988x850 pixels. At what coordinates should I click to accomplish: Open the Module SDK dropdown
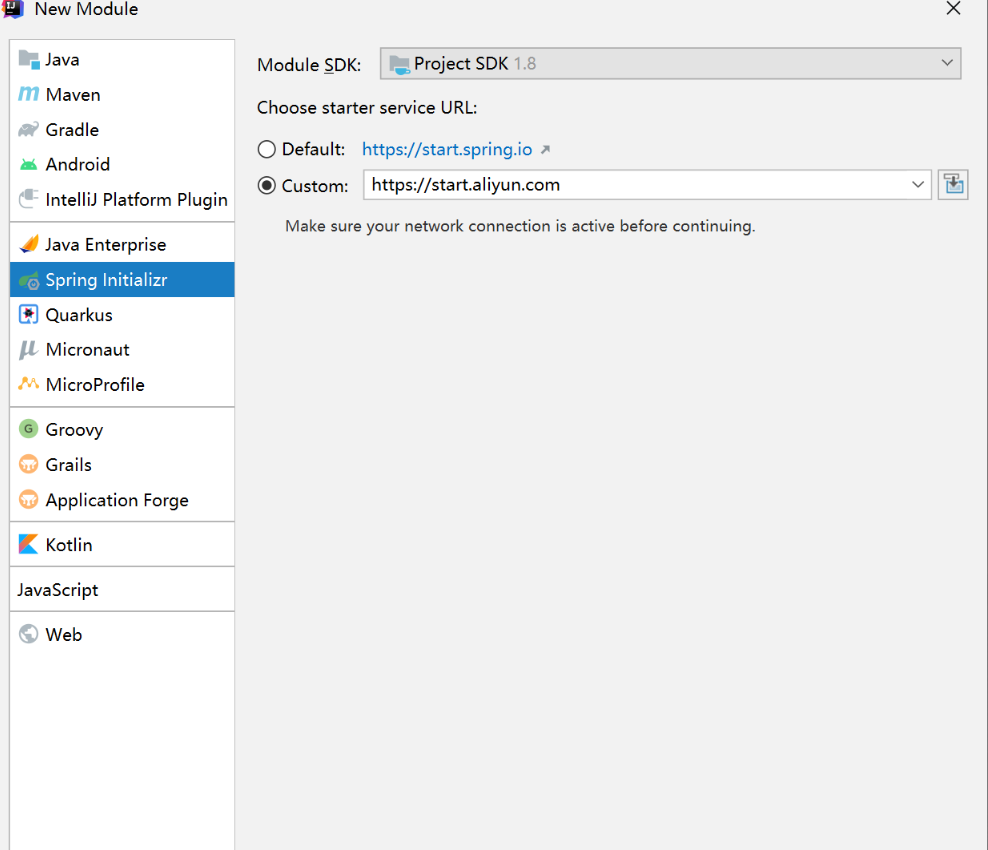[670, 64]
